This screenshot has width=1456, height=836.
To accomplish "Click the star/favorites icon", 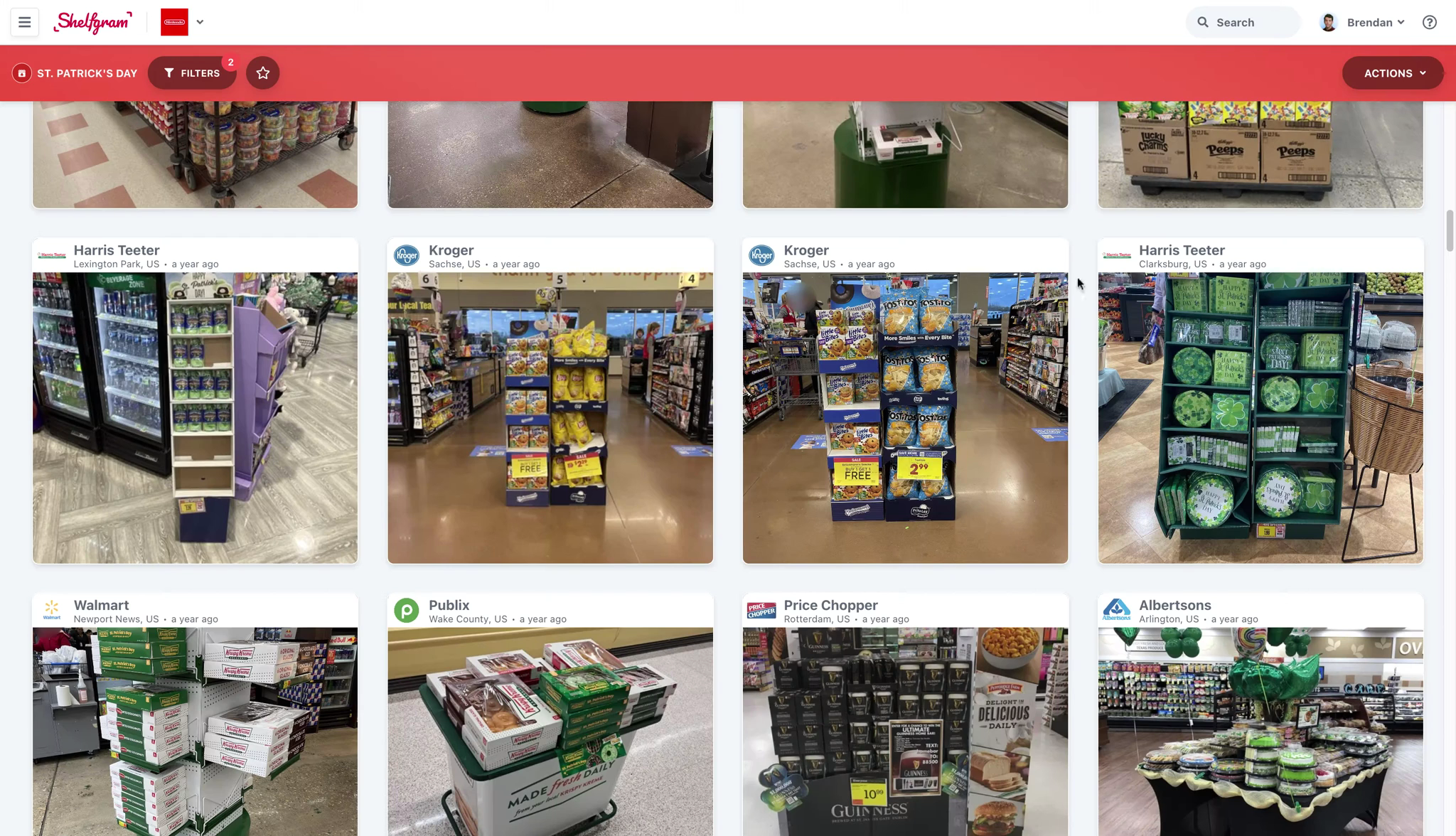I will point(262,72).
